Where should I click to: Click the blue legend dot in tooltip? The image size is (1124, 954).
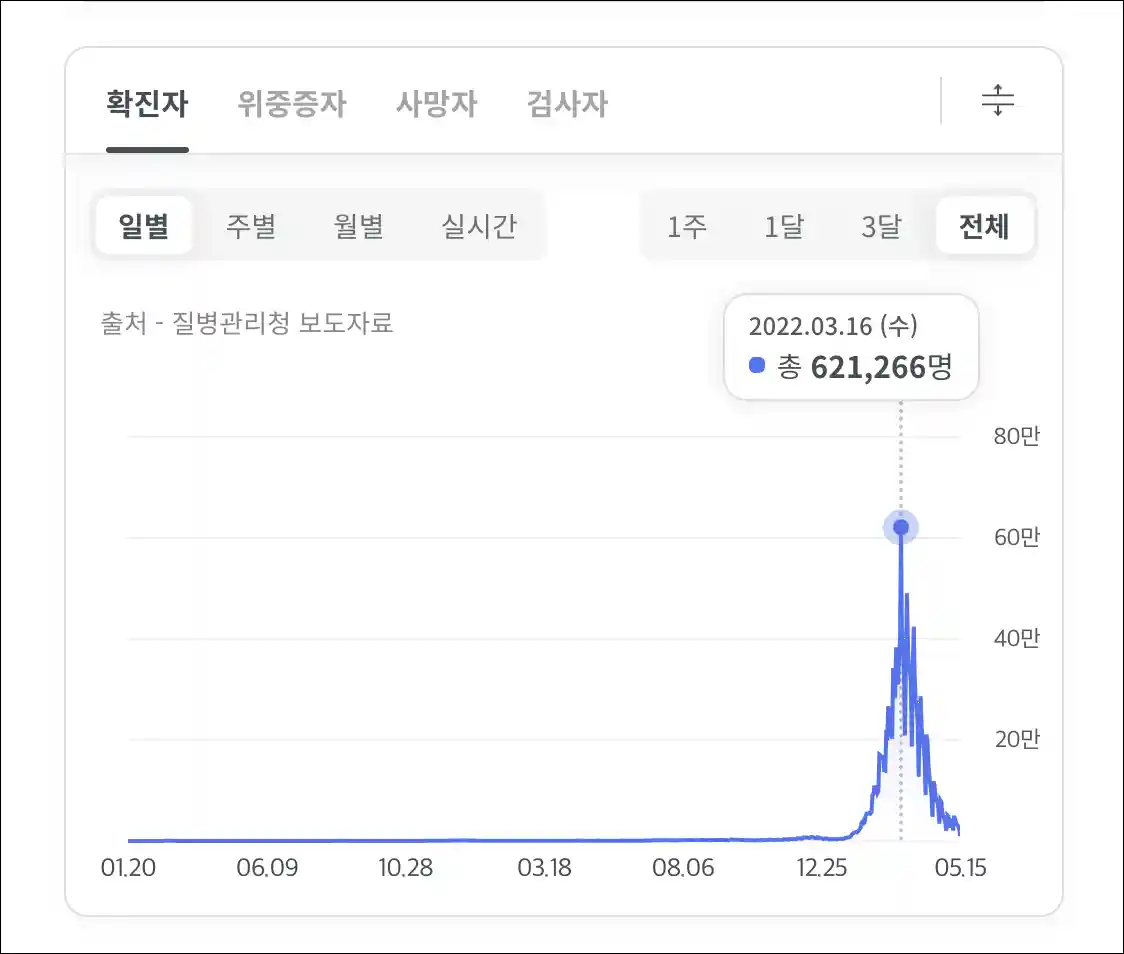coord(757,366)
